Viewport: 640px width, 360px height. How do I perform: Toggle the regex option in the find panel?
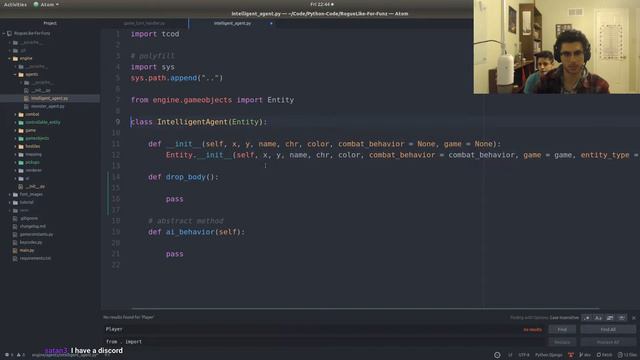tap(587, 318)
